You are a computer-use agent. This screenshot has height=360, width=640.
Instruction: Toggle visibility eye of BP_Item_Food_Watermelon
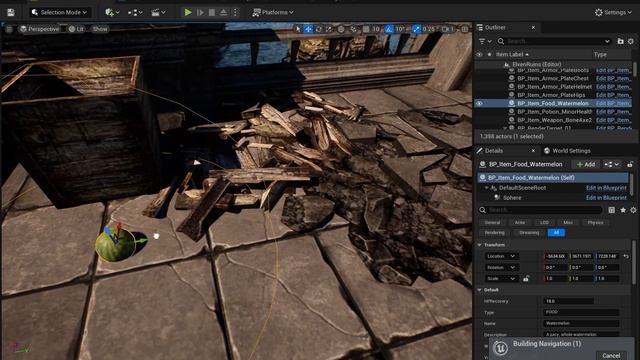pos(480,103)
